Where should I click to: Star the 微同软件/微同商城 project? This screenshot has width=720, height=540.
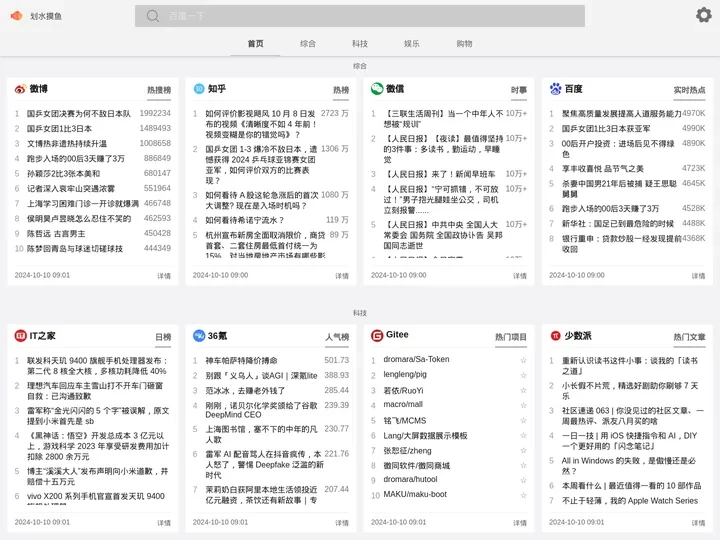coord(523,465)
